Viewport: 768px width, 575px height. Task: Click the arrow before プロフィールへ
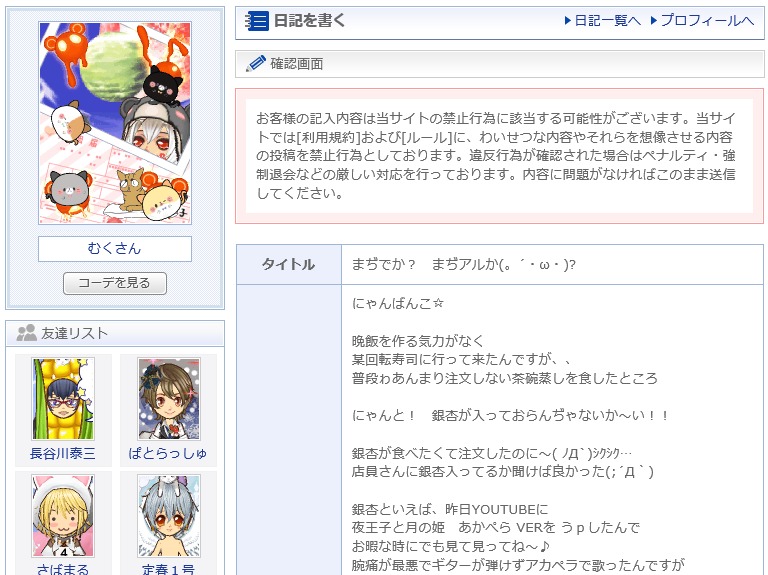pos(654,21)
